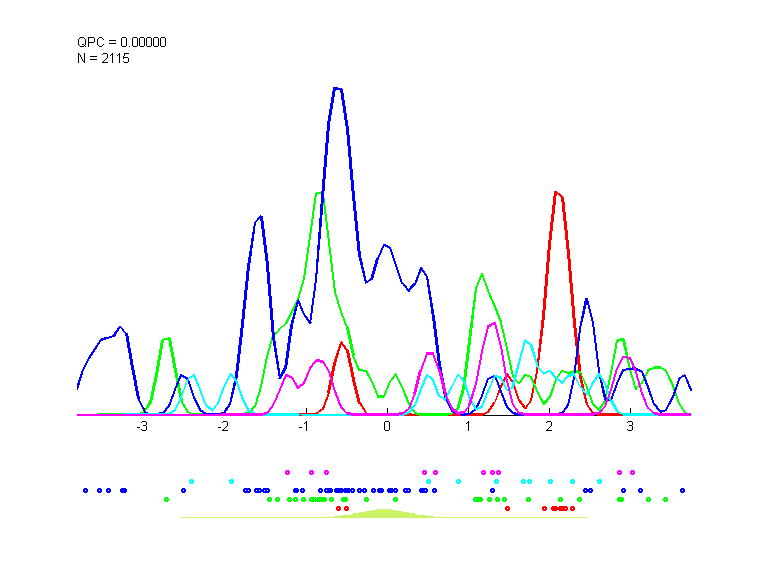Image resolution: width=768 pixels, height=576 pixels.
Task: Click the x-axis tick label "1"
Action: click(x=468, y=426)
